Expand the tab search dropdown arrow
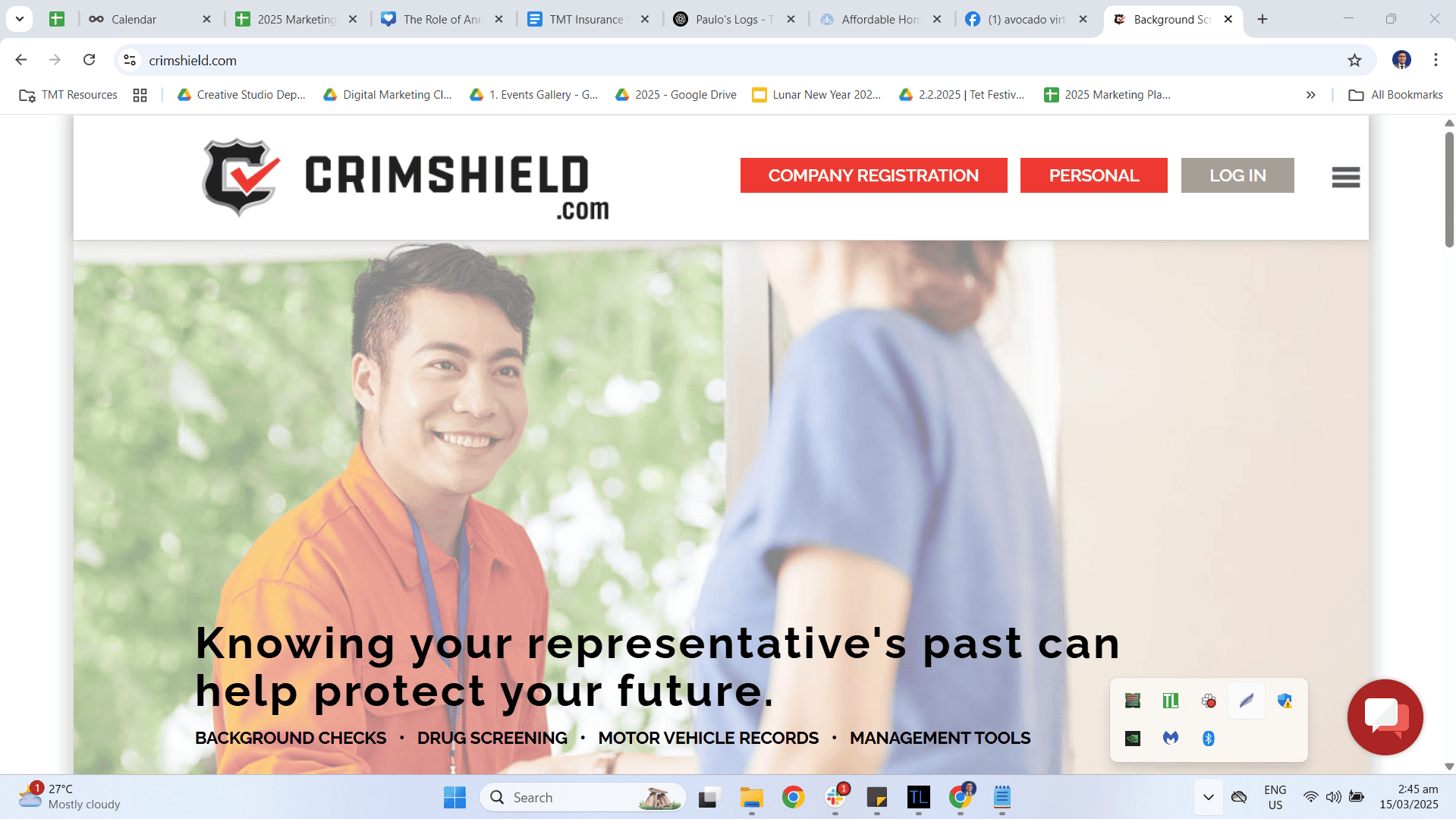Image resolution: width=1456 pixels, height=819 pixels. click(19, 19)
